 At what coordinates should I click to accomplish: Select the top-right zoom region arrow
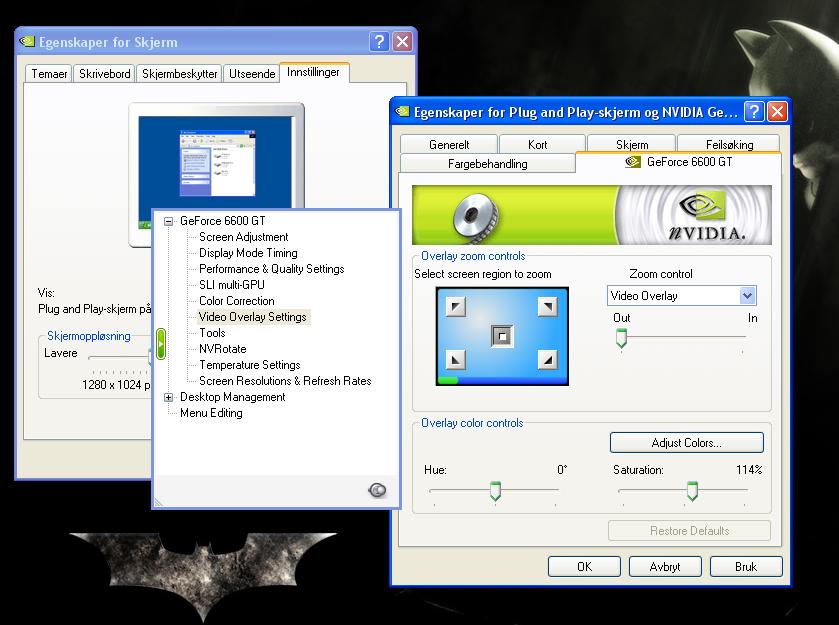click(547, 307)
